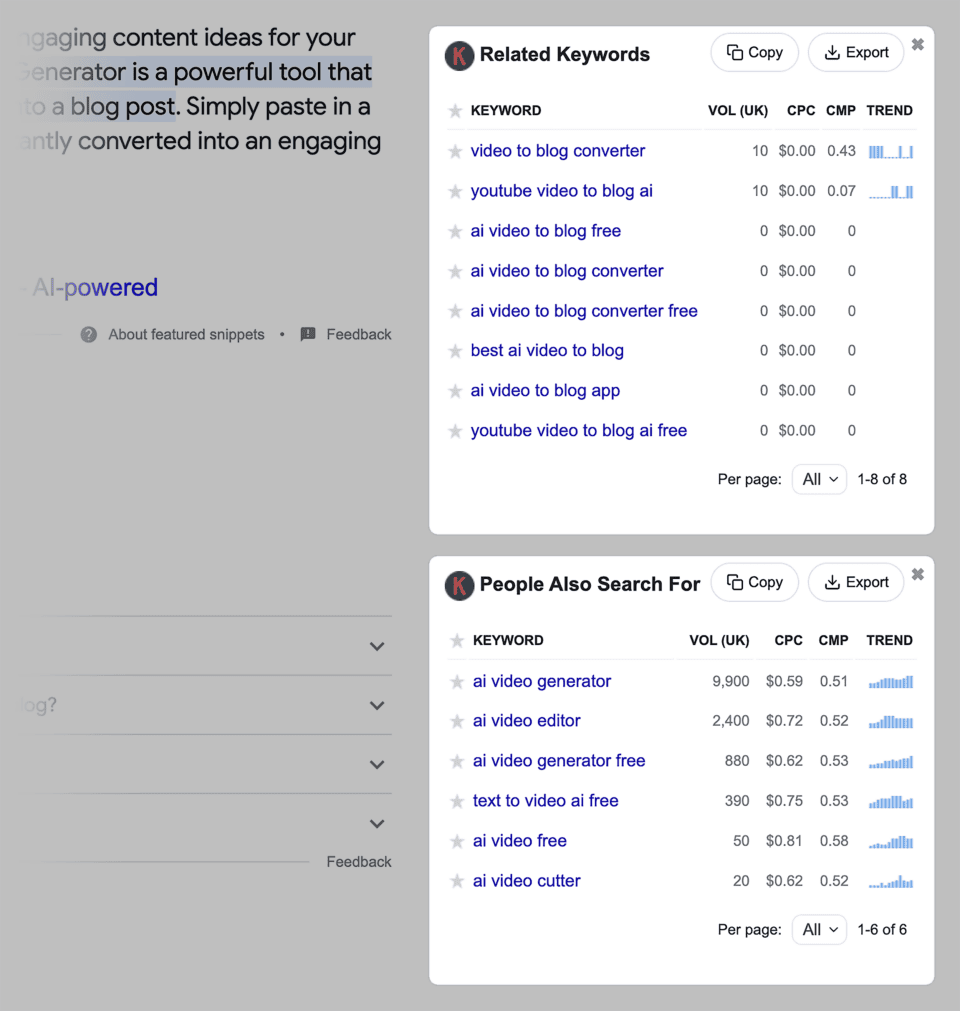
Task: View trend chart for 'ai video editor'
Action: pyautogui.click(x=890, y=722)
